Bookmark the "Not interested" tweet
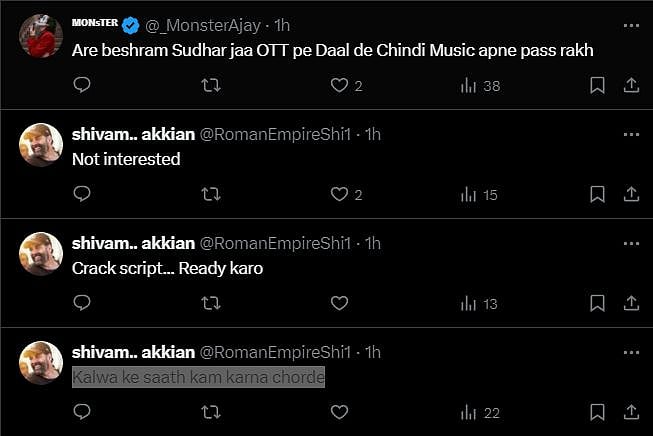This screenshot has height=436, width=653. tap(597, 194)
